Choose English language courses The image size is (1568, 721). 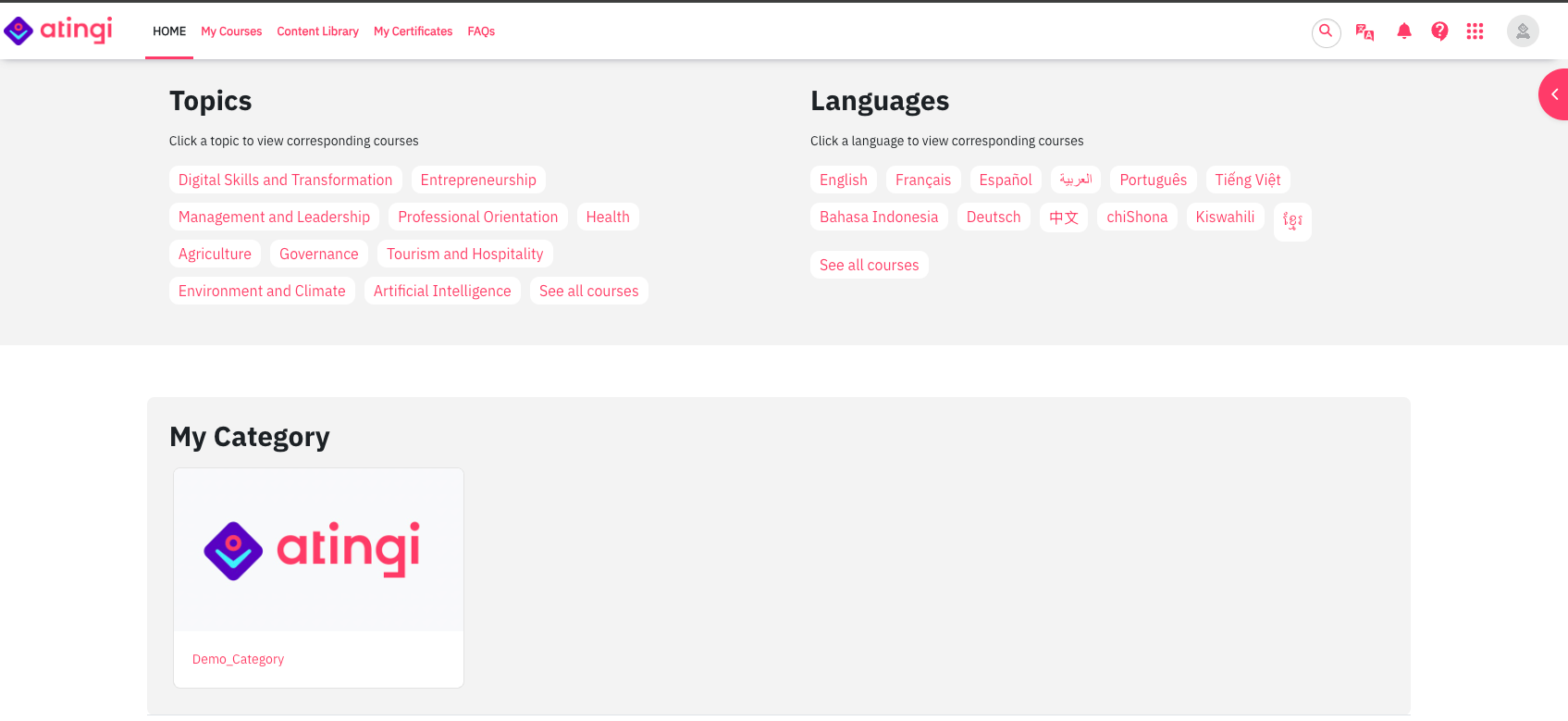(x=844, y=180)
